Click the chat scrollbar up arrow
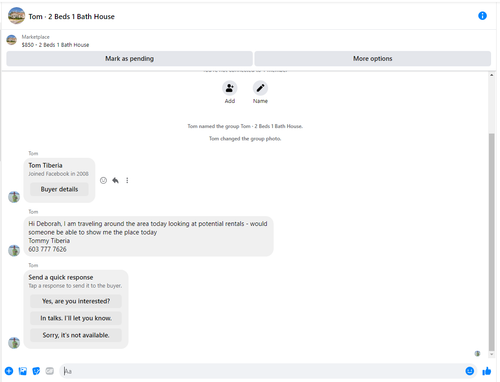The width and height of the screenshot is (500, 382). coord(491,75)
